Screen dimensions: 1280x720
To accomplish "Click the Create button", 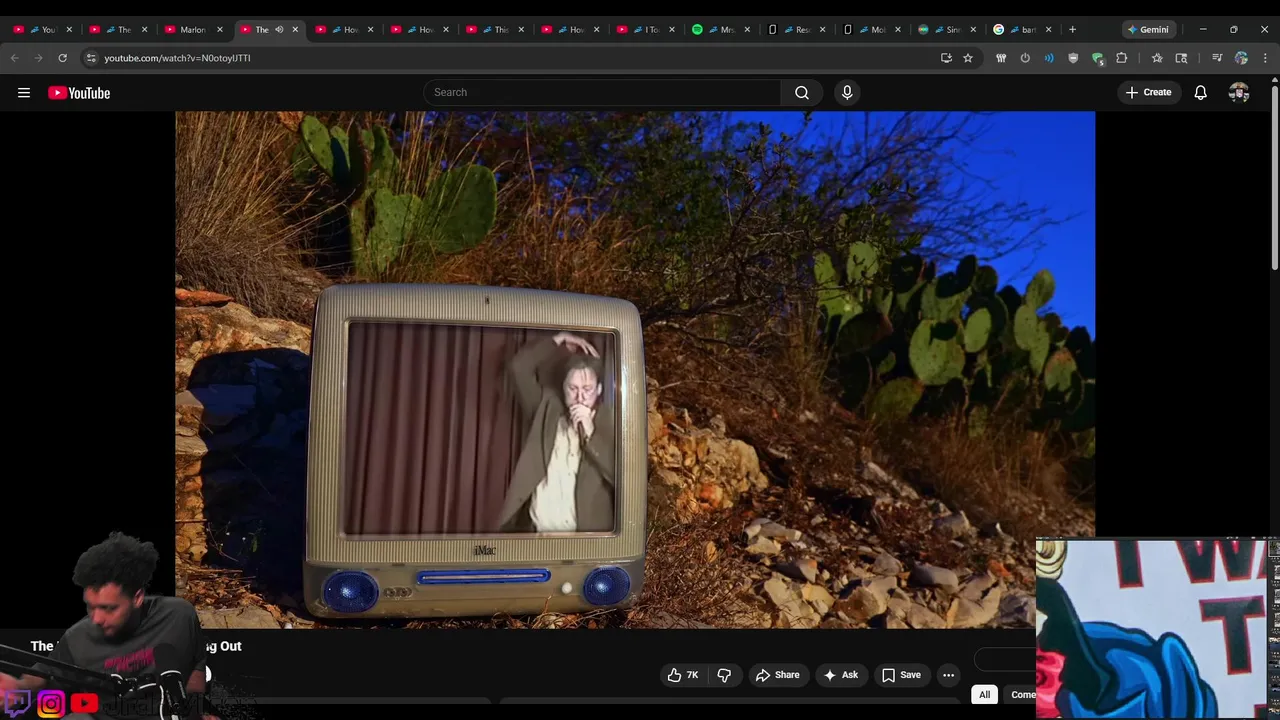I will [x=1148, y=92].
